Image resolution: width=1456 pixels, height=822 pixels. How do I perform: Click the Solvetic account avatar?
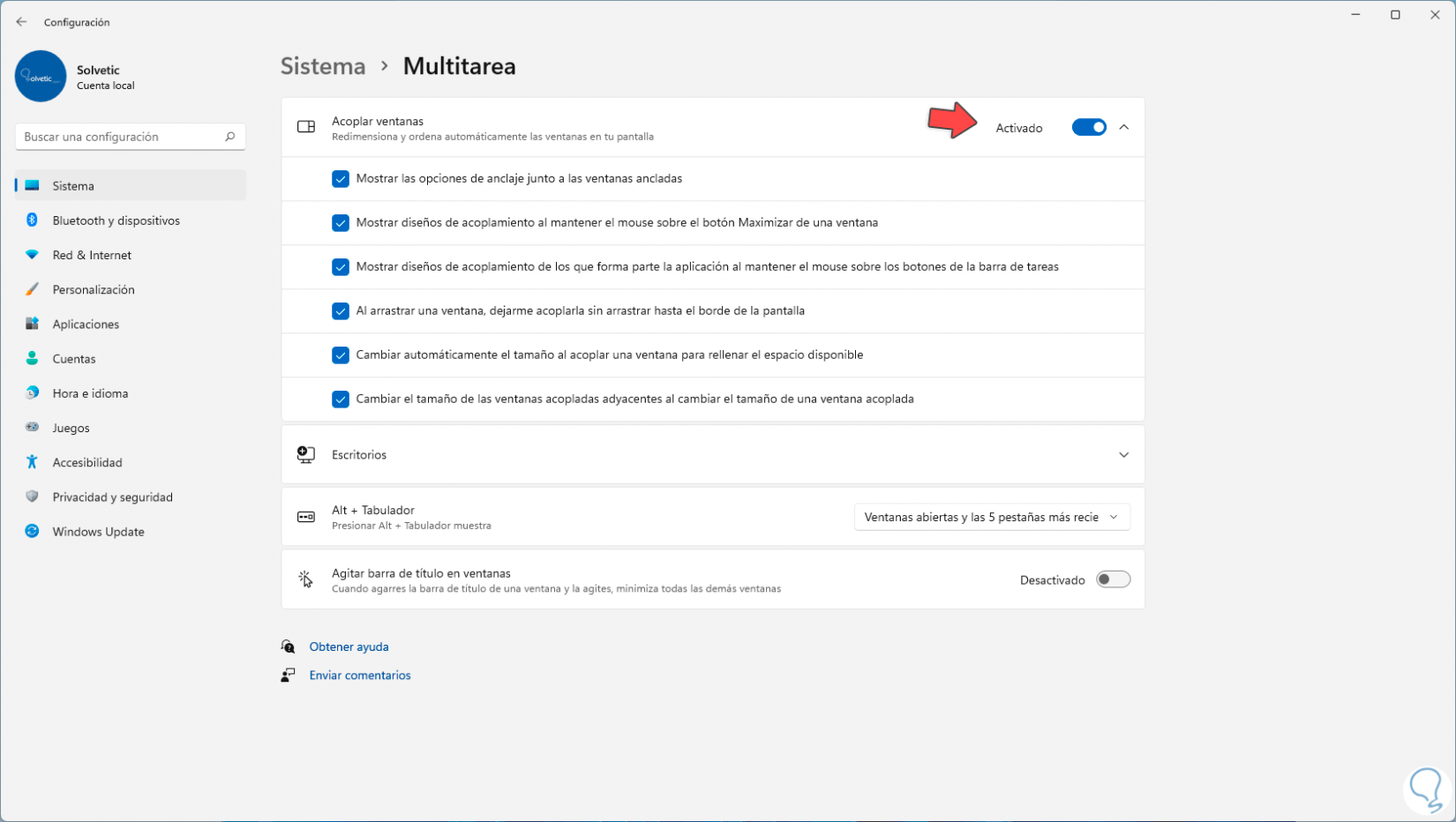click(41, 77)
